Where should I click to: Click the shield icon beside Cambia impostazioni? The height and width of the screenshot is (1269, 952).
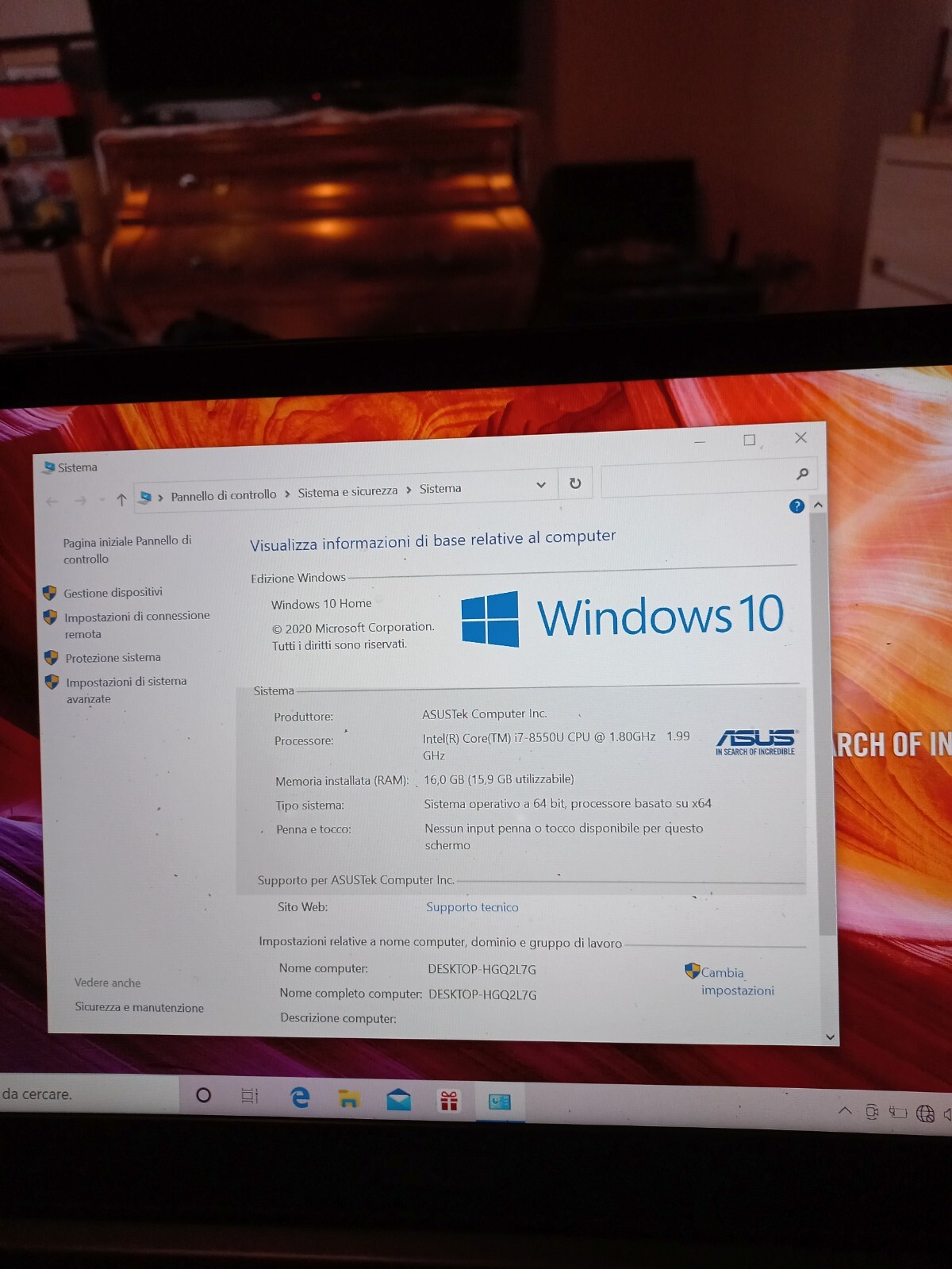(692, 971)
